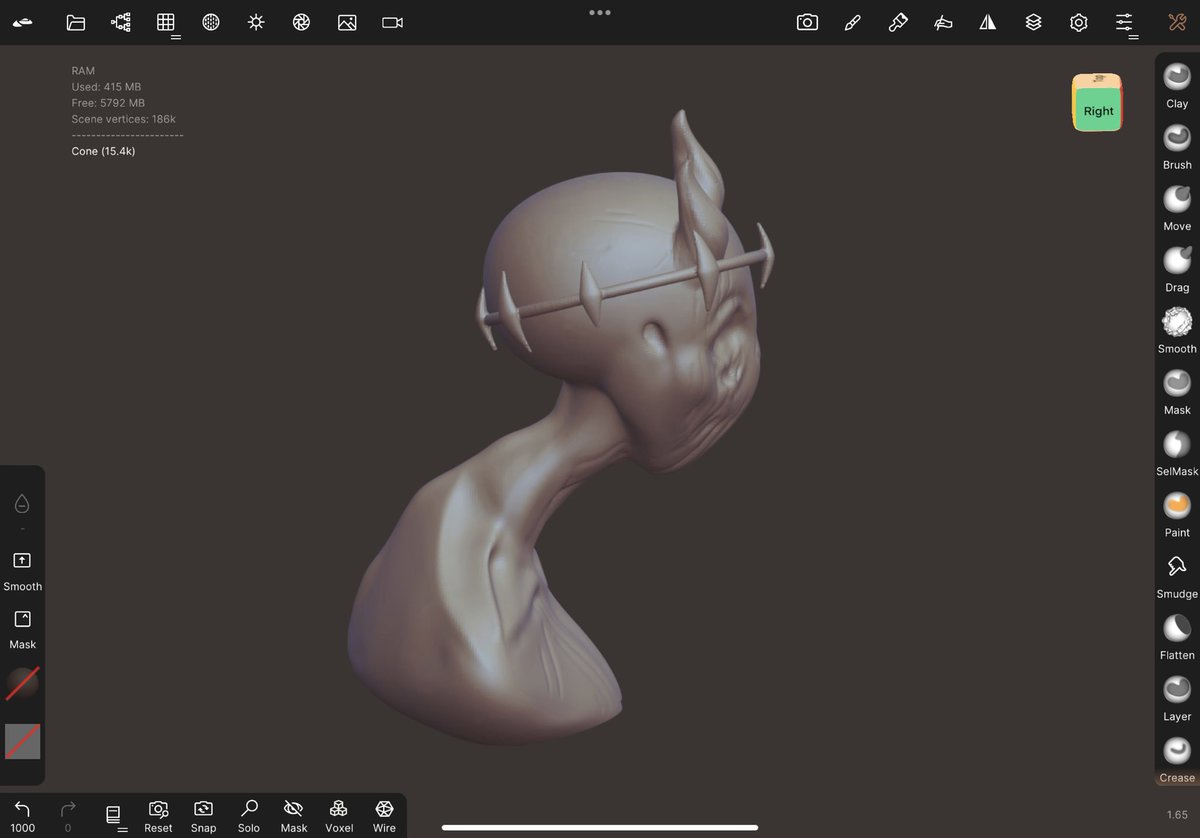Toggle Wire wireframe display
Viewport: 1200px width, 838px height.
(x=384, y=815)
